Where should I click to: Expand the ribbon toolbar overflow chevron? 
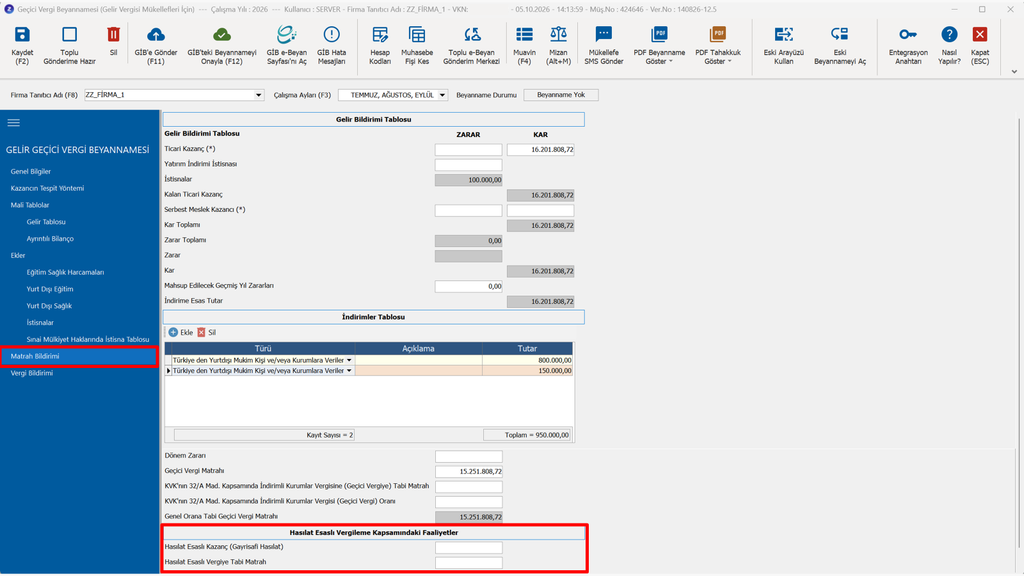click(x=1014, y=72)
